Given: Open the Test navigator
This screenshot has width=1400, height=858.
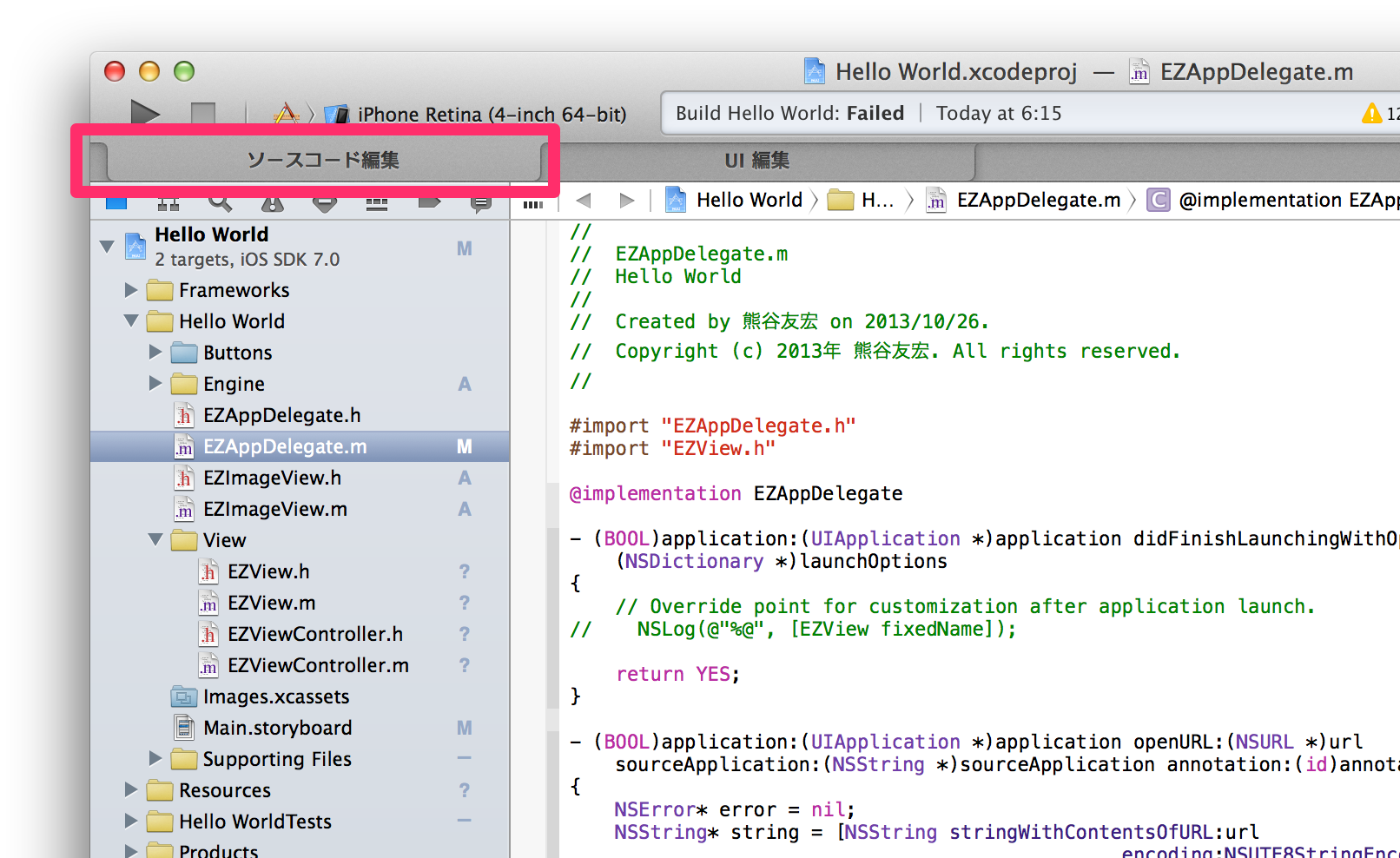Looking at the screenshot, I should click(325, 202).
